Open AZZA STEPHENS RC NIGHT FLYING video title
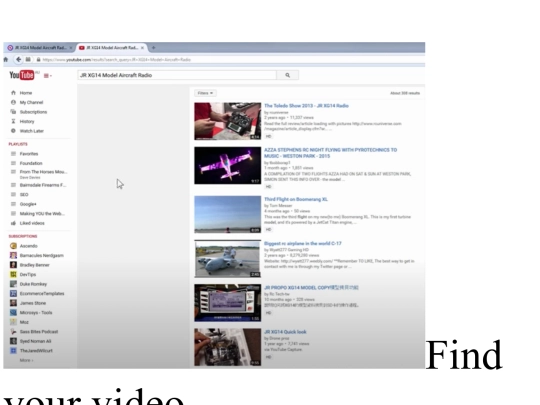The width and height of the screenshot is (540, 405). click(330, 153)
